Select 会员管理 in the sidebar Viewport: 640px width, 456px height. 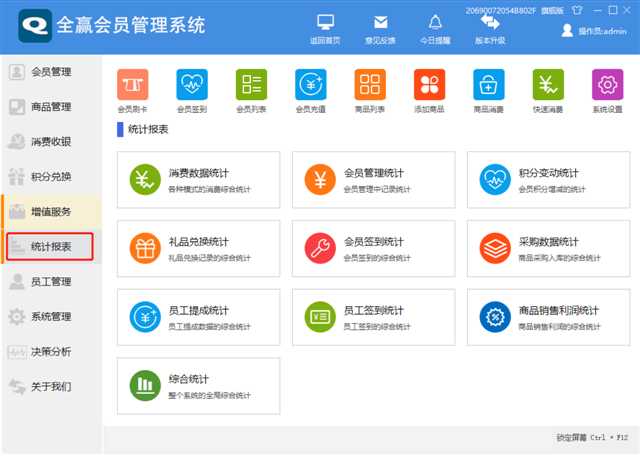pos(51,72)
